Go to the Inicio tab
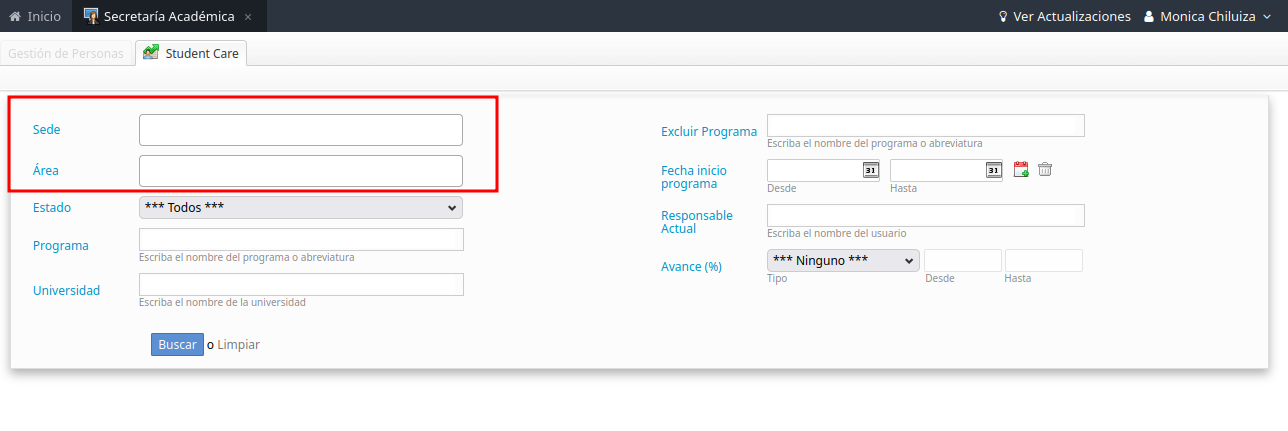Viewport: 1288px width, 431px height. coord(35,16)
